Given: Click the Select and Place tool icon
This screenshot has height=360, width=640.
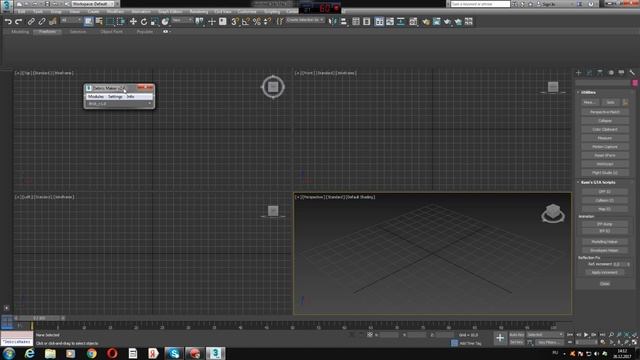Looking at the screenshot, I should pos(165,22).
